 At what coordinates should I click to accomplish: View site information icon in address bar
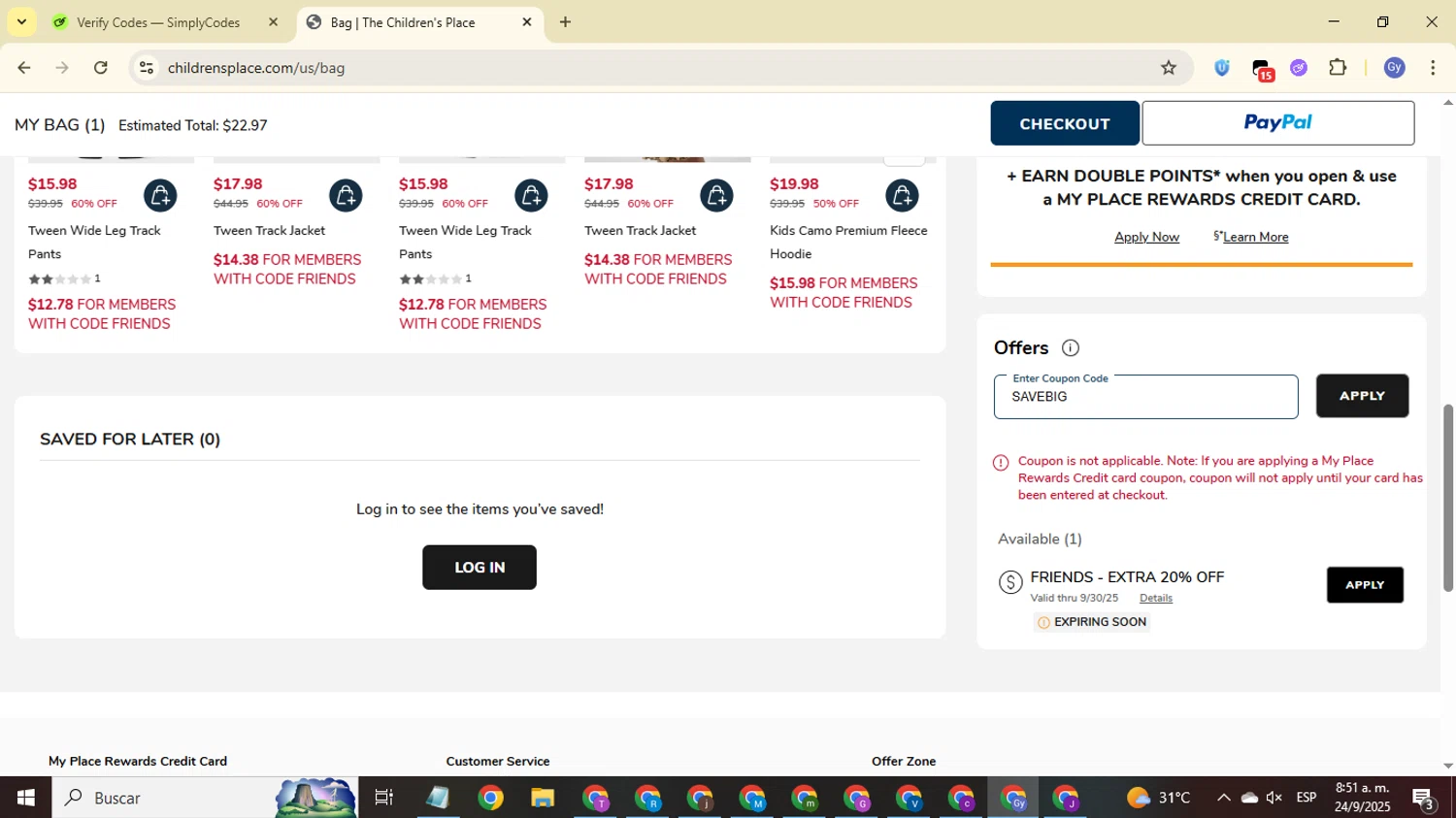(x=147, y=68)
